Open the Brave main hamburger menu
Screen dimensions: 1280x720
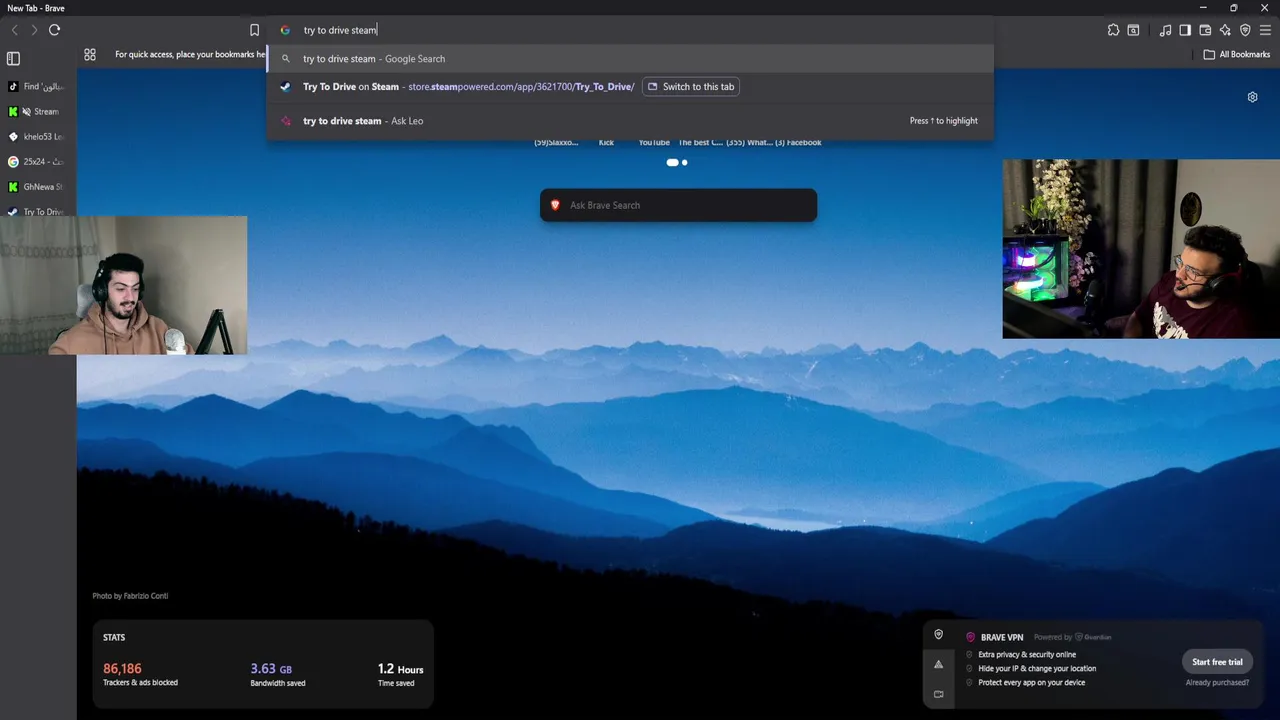(1265, 30)
